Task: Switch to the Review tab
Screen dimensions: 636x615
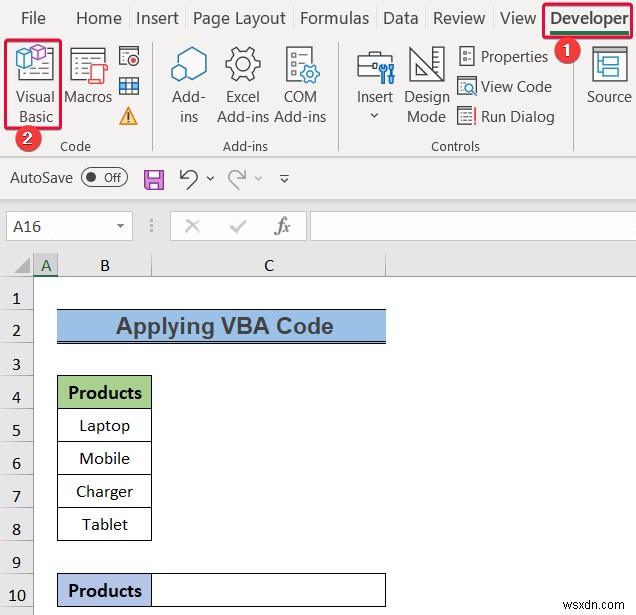Action: pyautogui.click(x=459, y=18)
